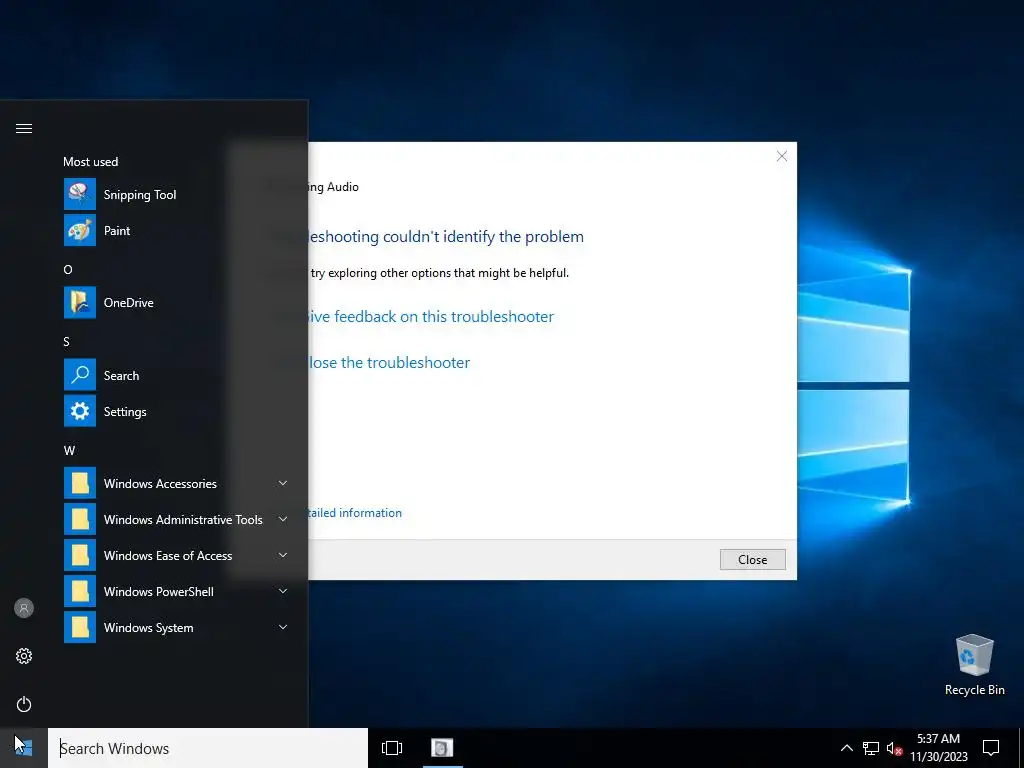Expand Windows Accessories chevron
Image resolution: width=1024 pixels, height=768 pixels.
click(x=283, y=483)
